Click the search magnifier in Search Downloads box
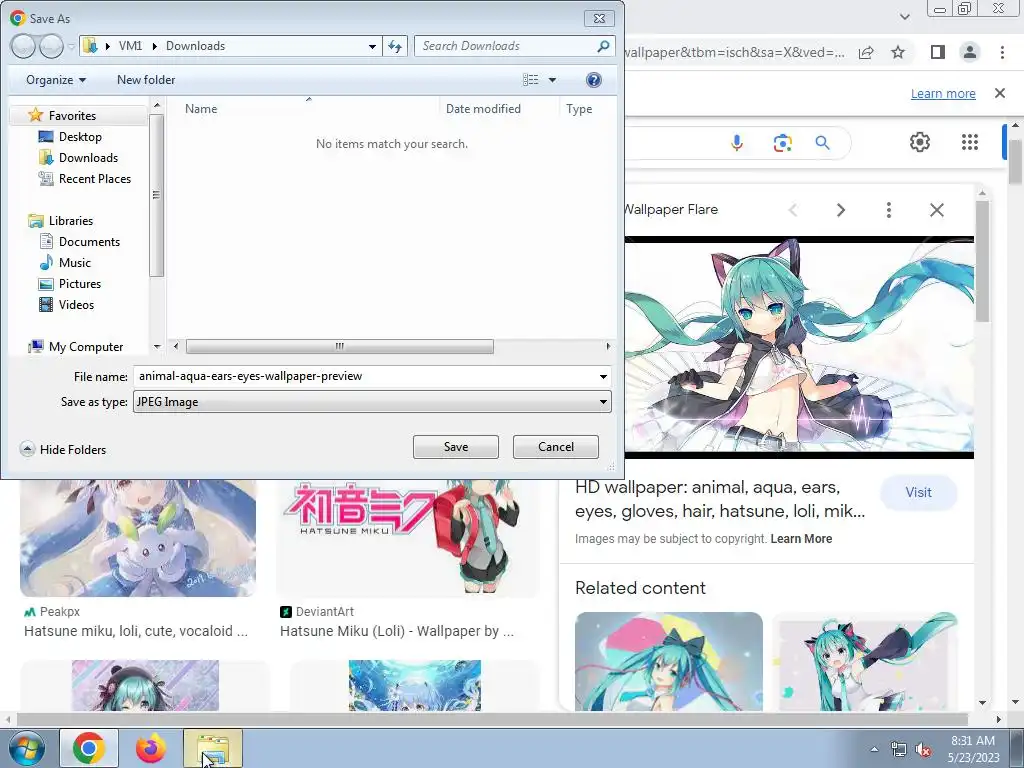 603,46
